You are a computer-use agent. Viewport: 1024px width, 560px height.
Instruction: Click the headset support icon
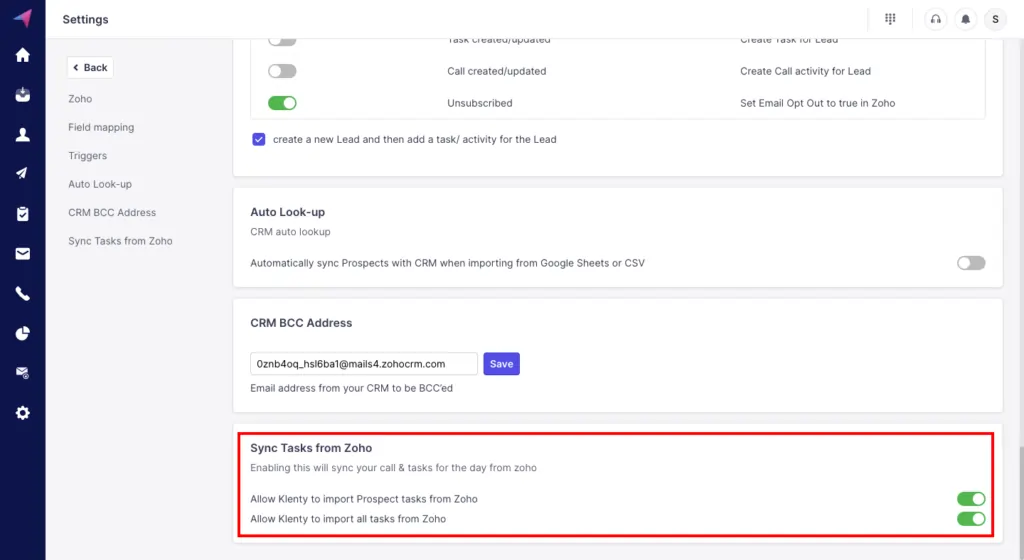[936, 19]
